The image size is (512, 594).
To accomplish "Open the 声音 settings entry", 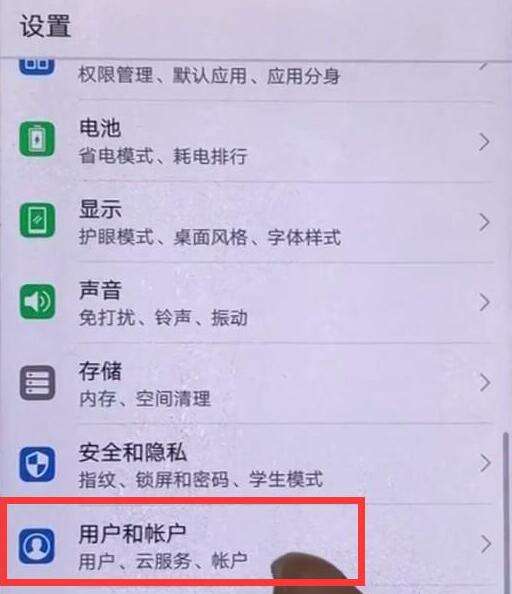I will 256,303.
